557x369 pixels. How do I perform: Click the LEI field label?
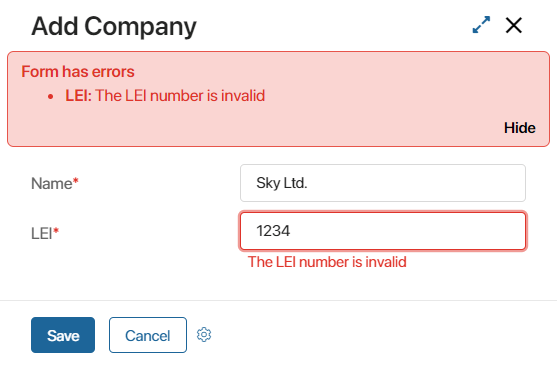coord(42,234)
